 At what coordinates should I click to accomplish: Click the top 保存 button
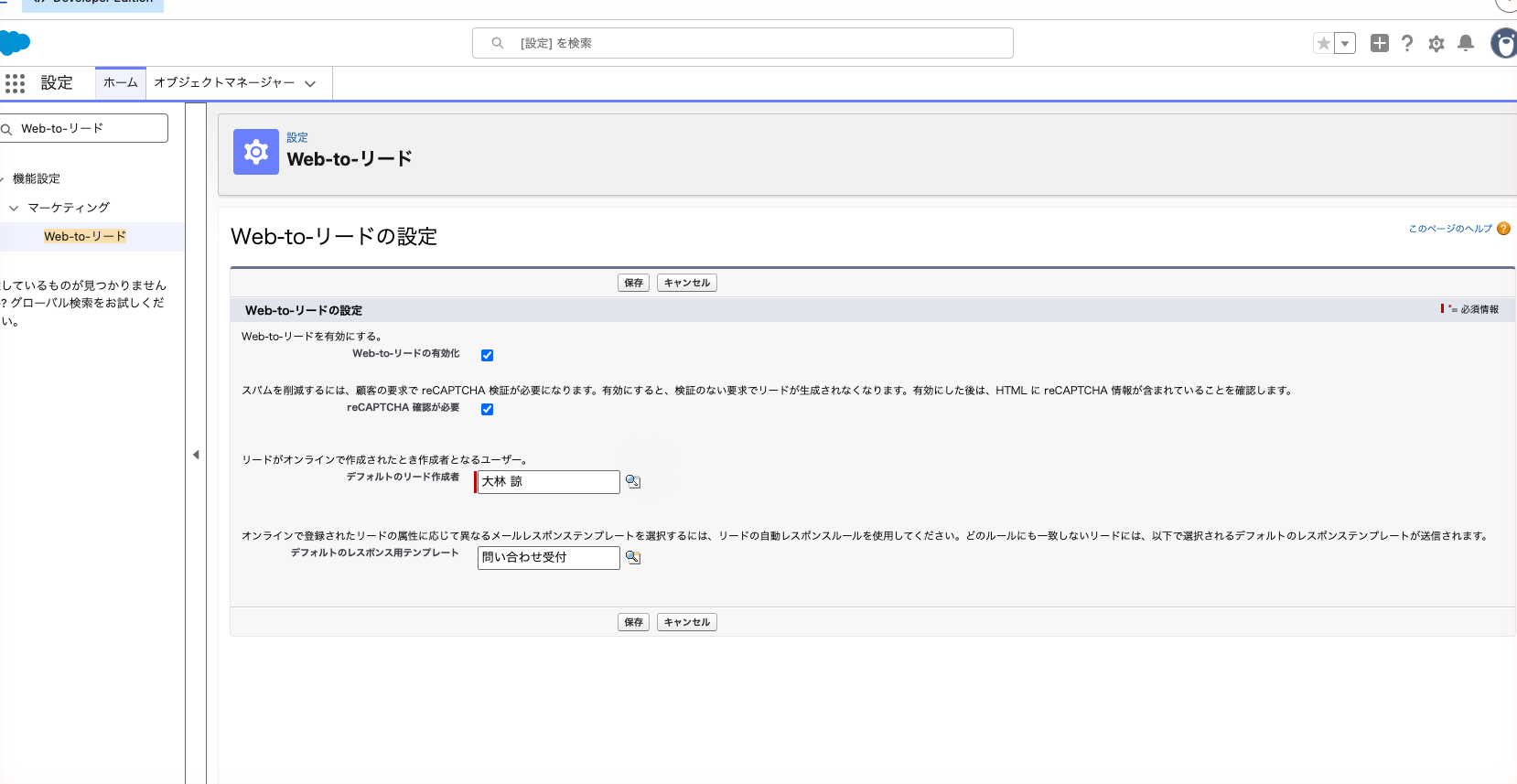tap(634, 283)
